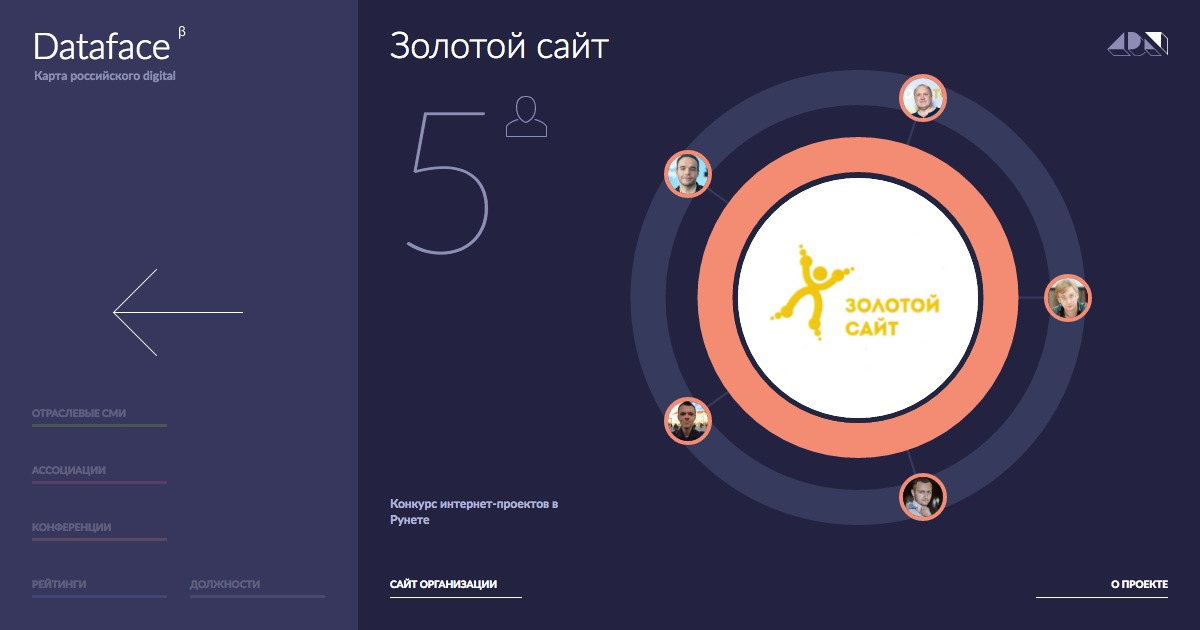Select the Ассоциации category
1200x630 pixels.
[x=99, y=472]
